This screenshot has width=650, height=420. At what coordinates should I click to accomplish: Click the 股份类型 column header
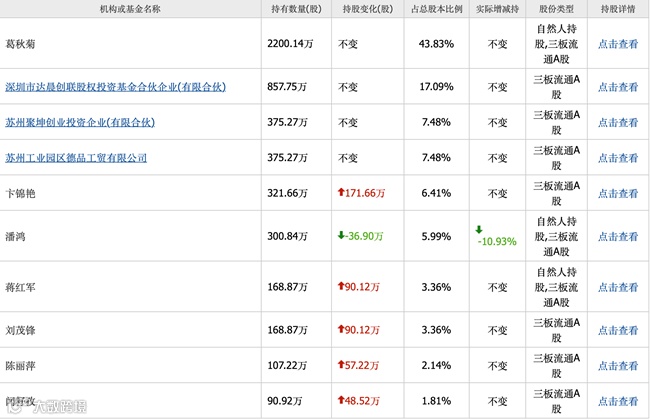pos(556,9)
